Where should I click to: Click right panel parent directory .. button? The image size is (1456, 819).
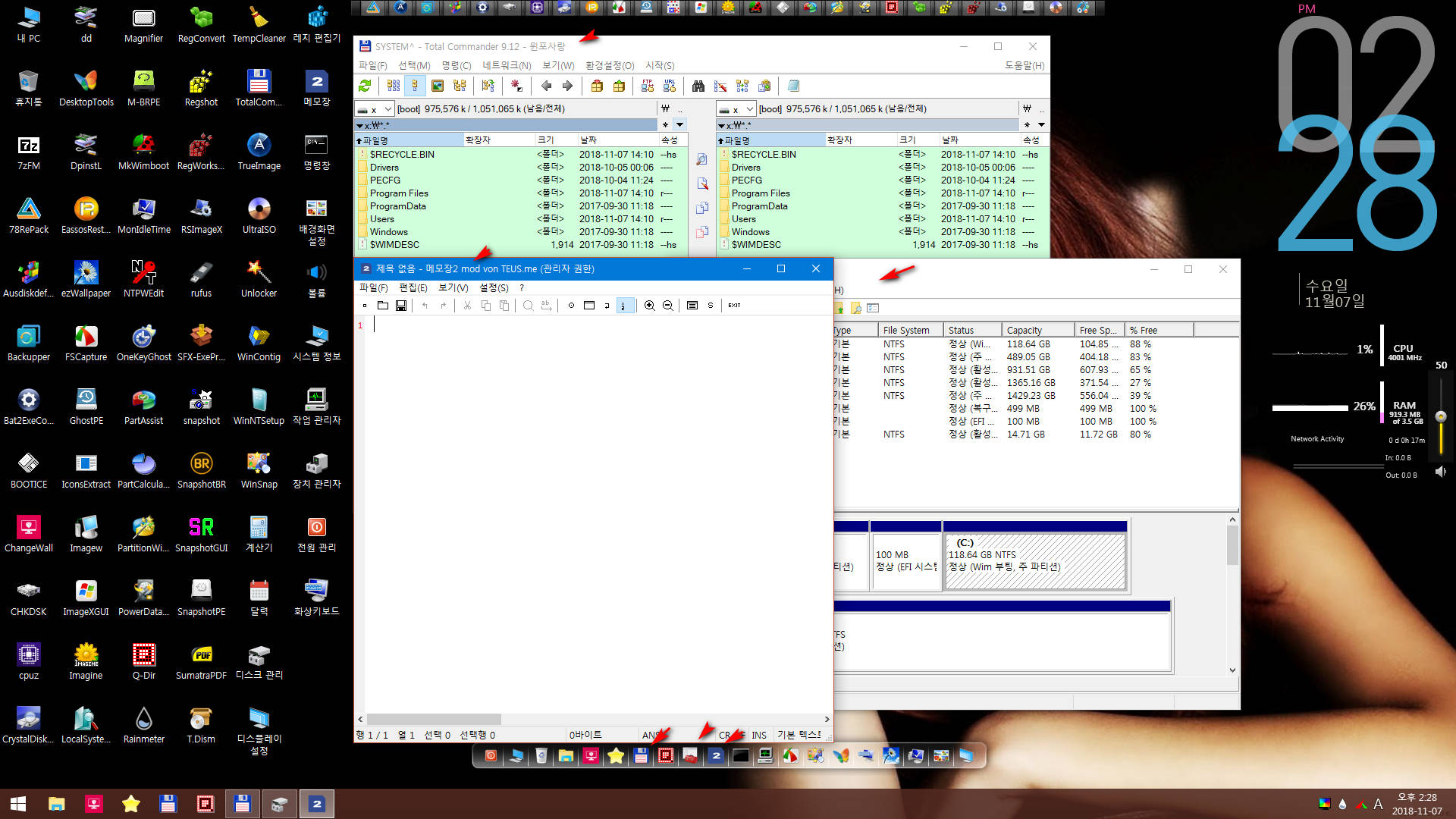coord(1041,109)
